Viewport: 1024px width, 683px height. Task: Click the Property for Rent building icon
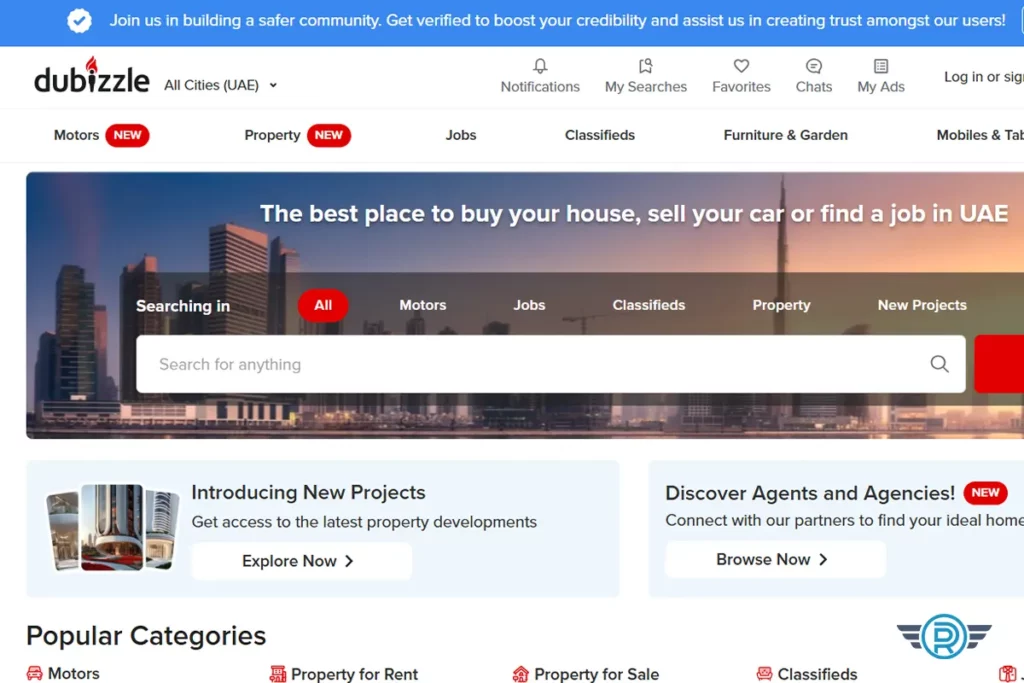pos(278,673)
